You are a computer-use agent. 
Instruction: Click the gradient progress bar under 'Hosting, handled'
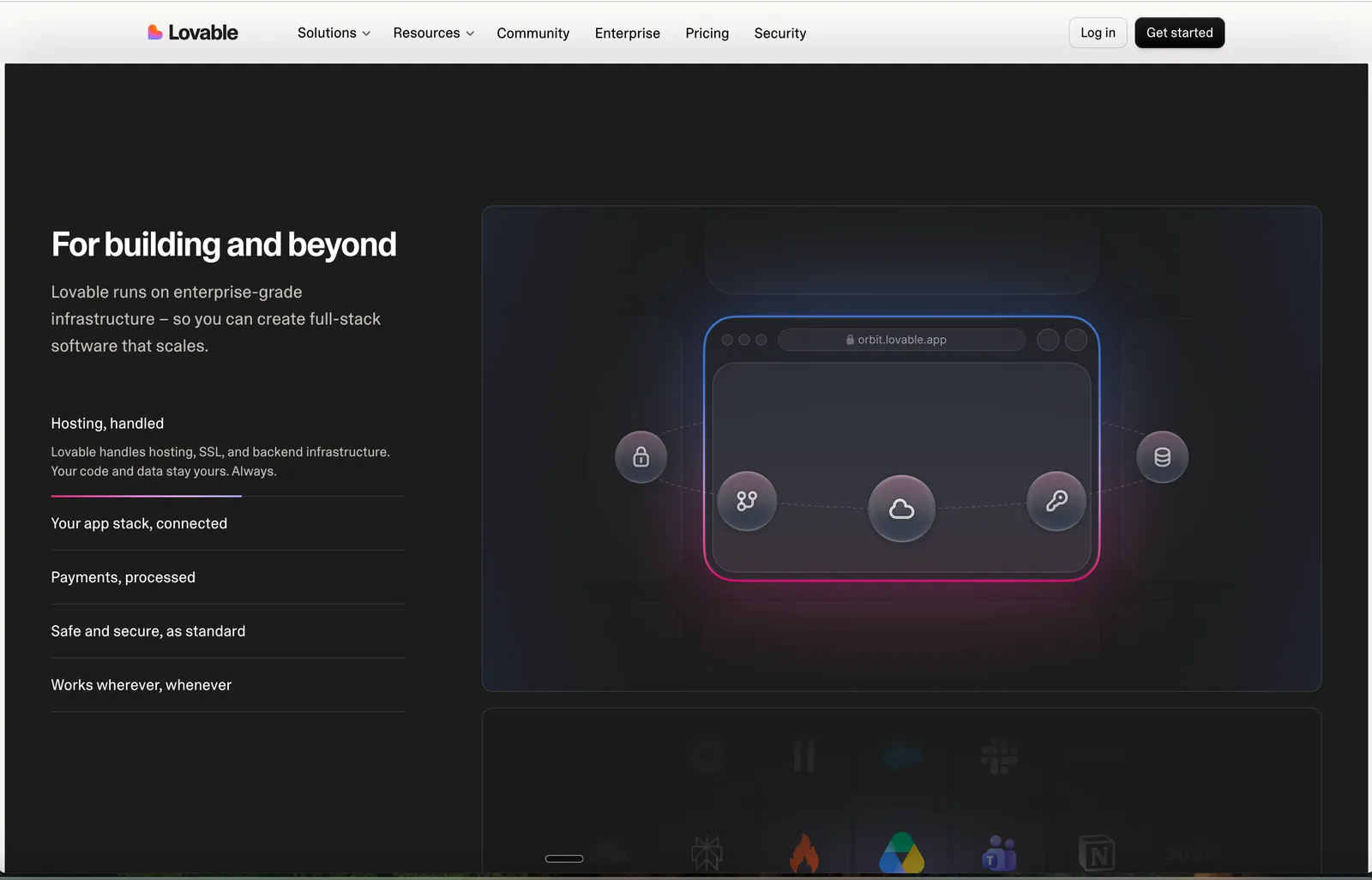(146, 496)
